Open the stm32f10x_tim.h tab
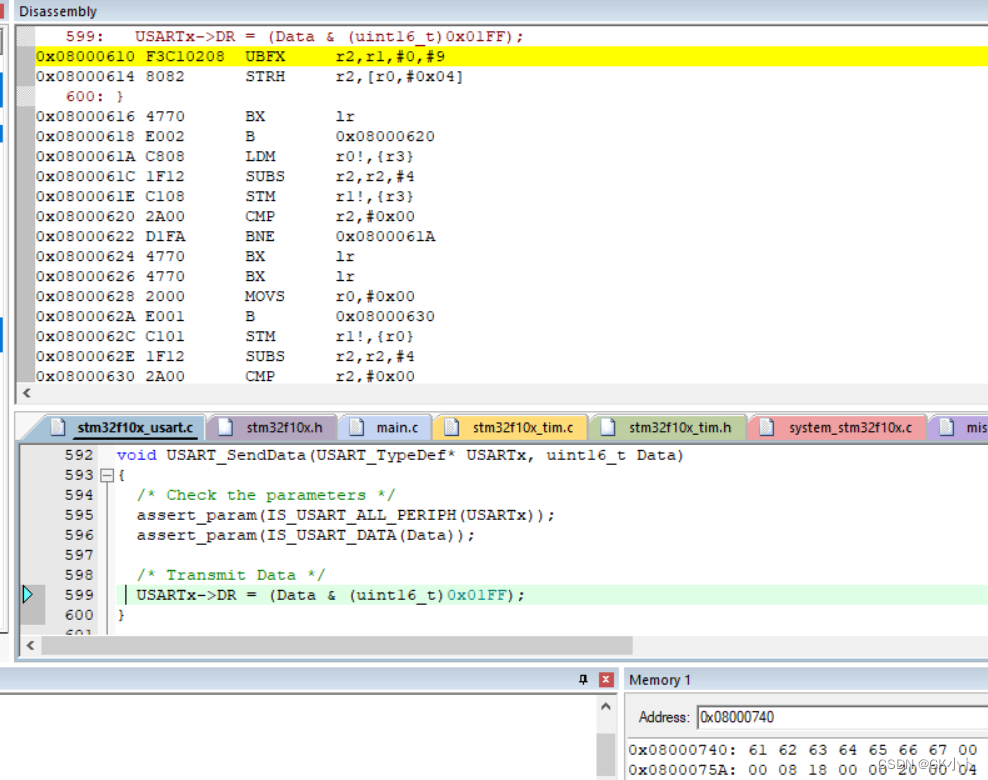Image resolution: width=988 pixels, height=780 pixels. [668, 428]
